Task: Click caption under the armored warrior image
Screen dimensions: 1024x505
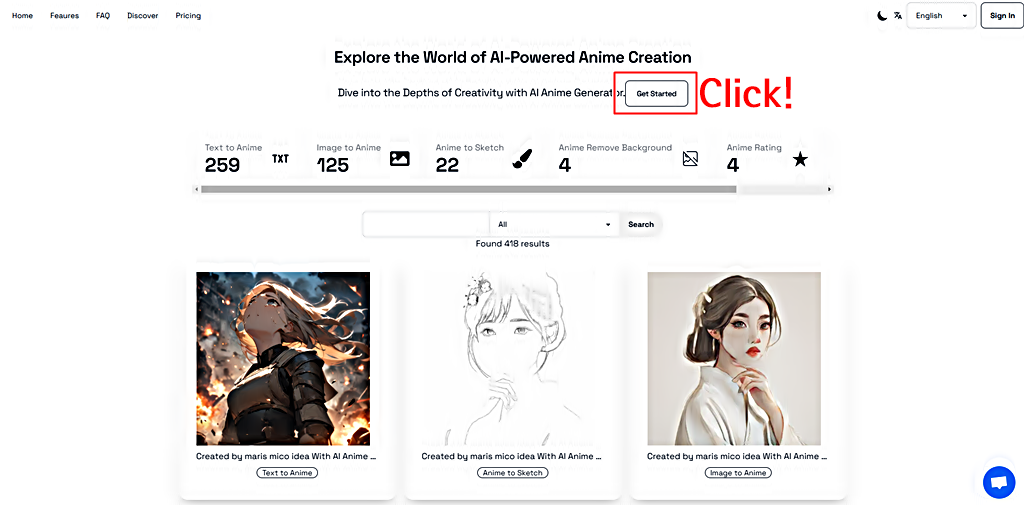Action: 286,456
